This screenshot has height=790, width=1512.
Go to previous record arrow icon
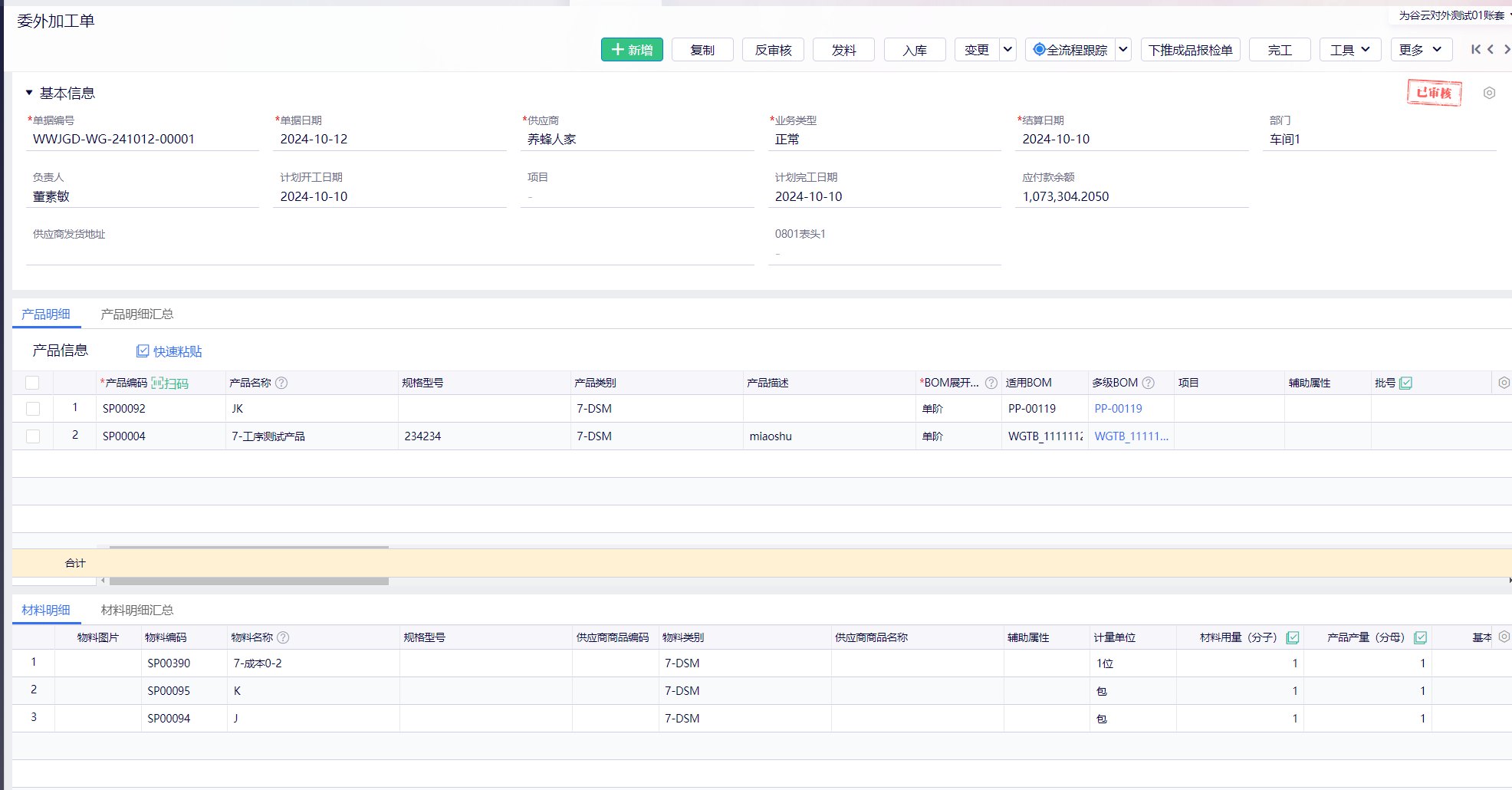point(1491,49)
